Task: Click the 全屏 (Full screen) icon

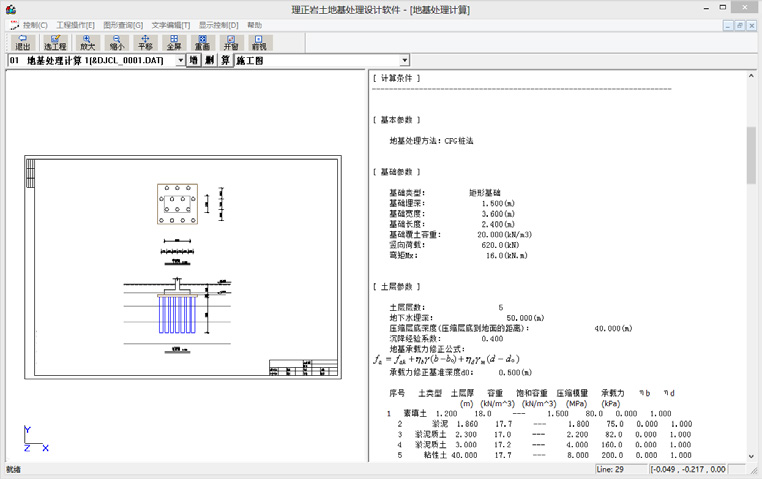Action: point(174,43)
